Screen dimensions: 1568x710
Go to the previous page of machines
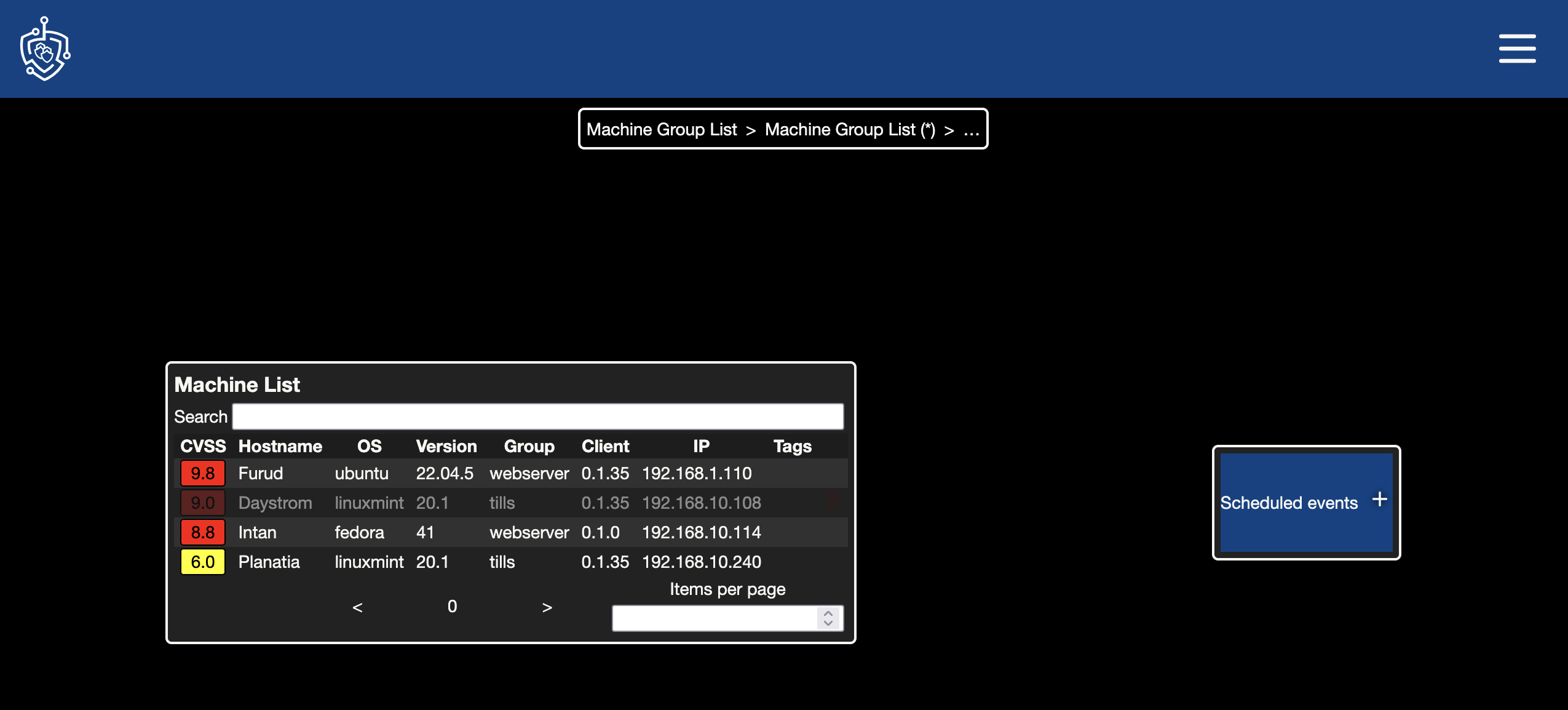point(357,607)
